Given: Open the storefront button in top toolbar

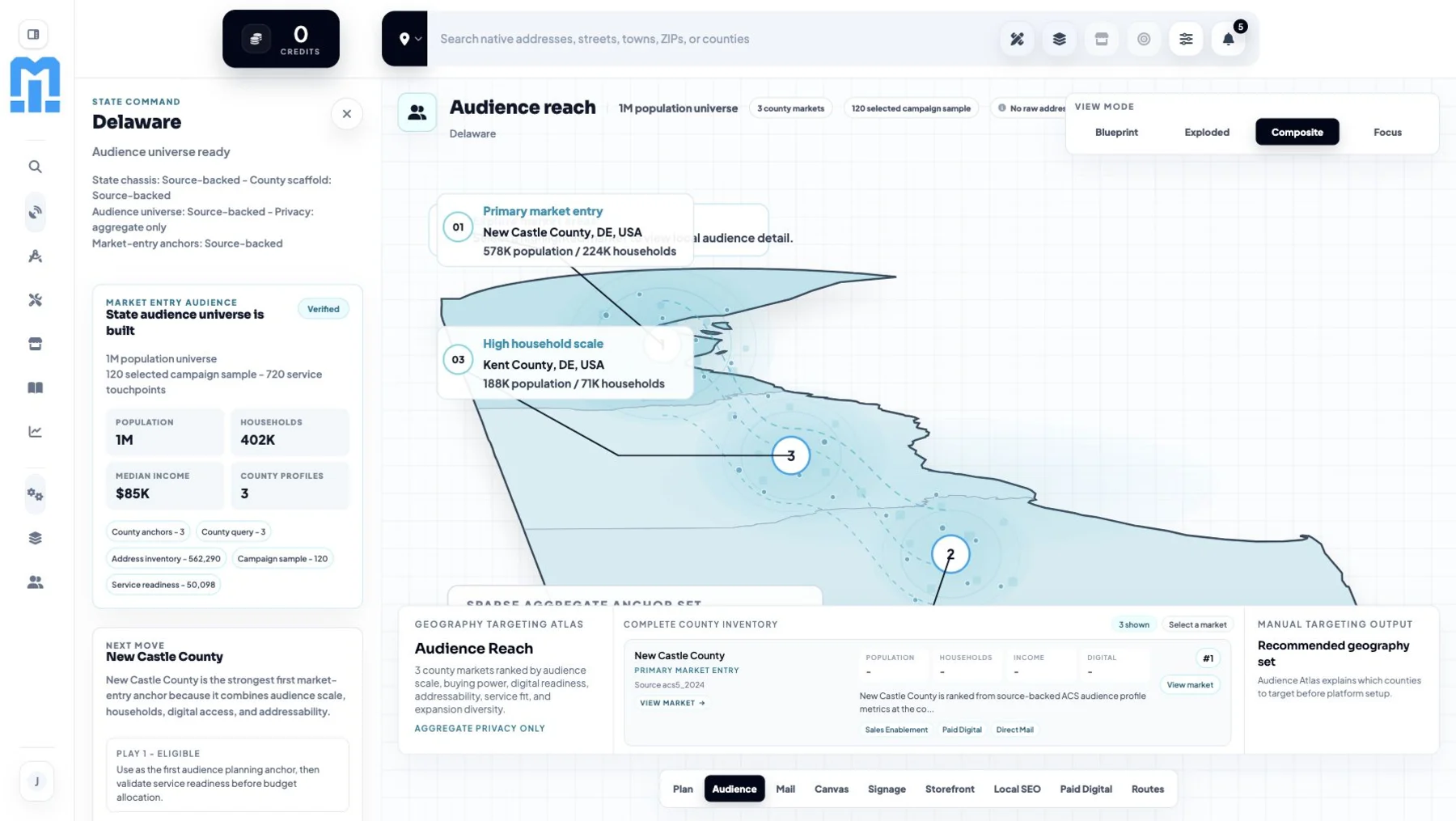Looking at the screenshot, I should point(1101,39).
